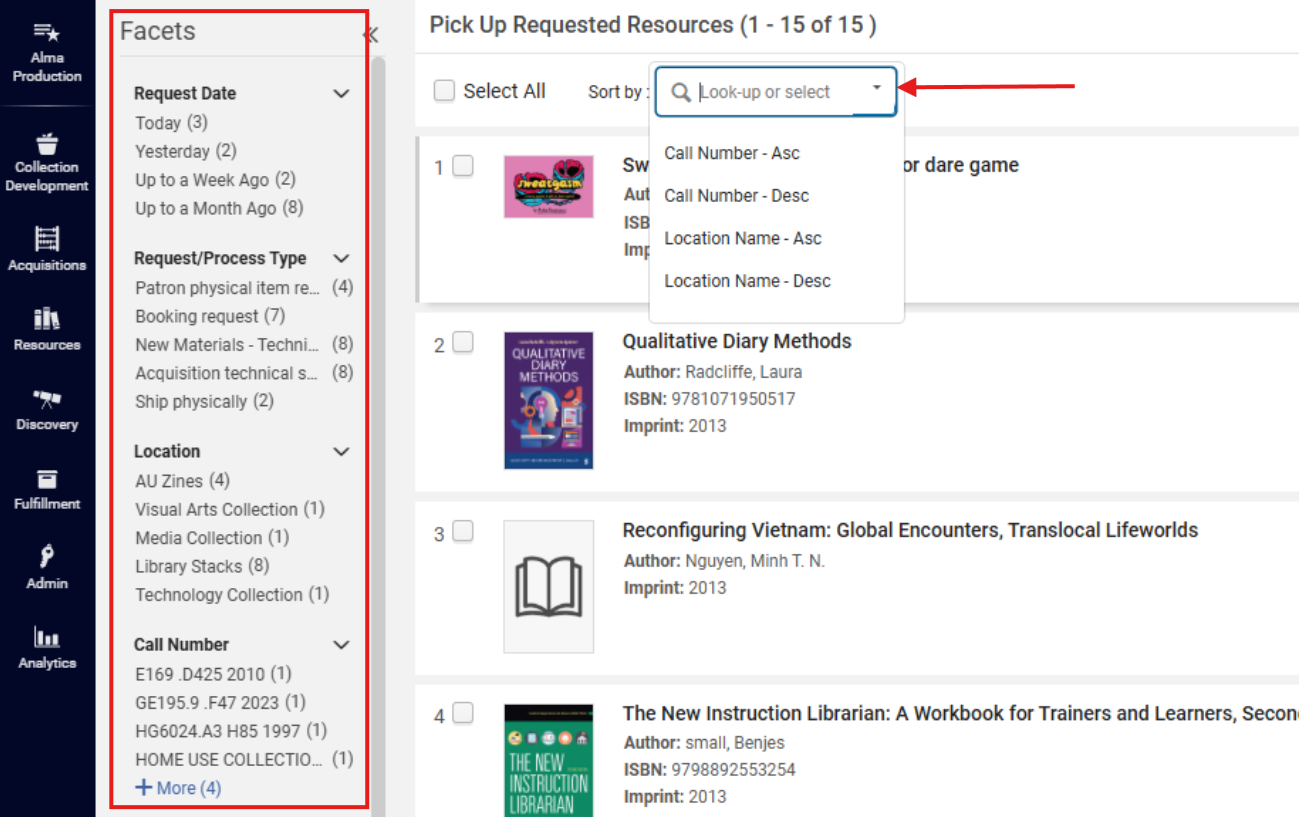Select the checkbox for Reconfiguring Vietnam
Image resolution: width=1299 pixels, height=817 pixels.
[462, 532]
